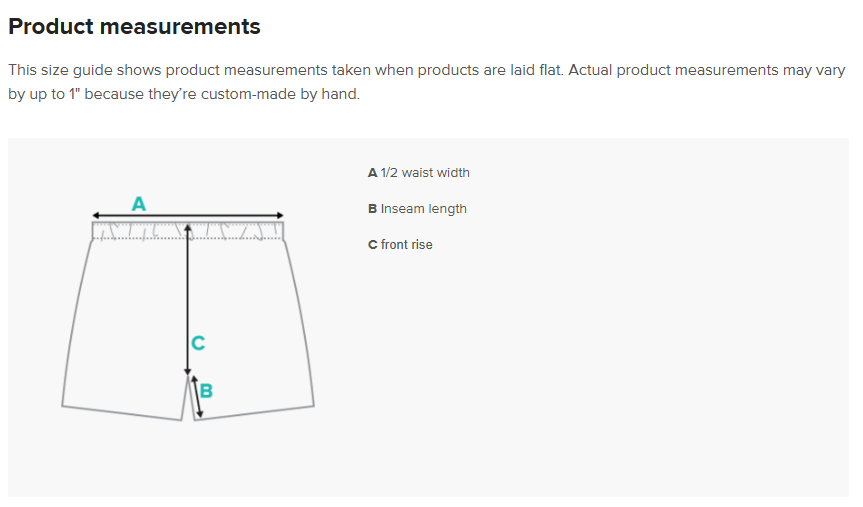
Task: Click the bold letter A in the legend
Action: tap(373, 173)
